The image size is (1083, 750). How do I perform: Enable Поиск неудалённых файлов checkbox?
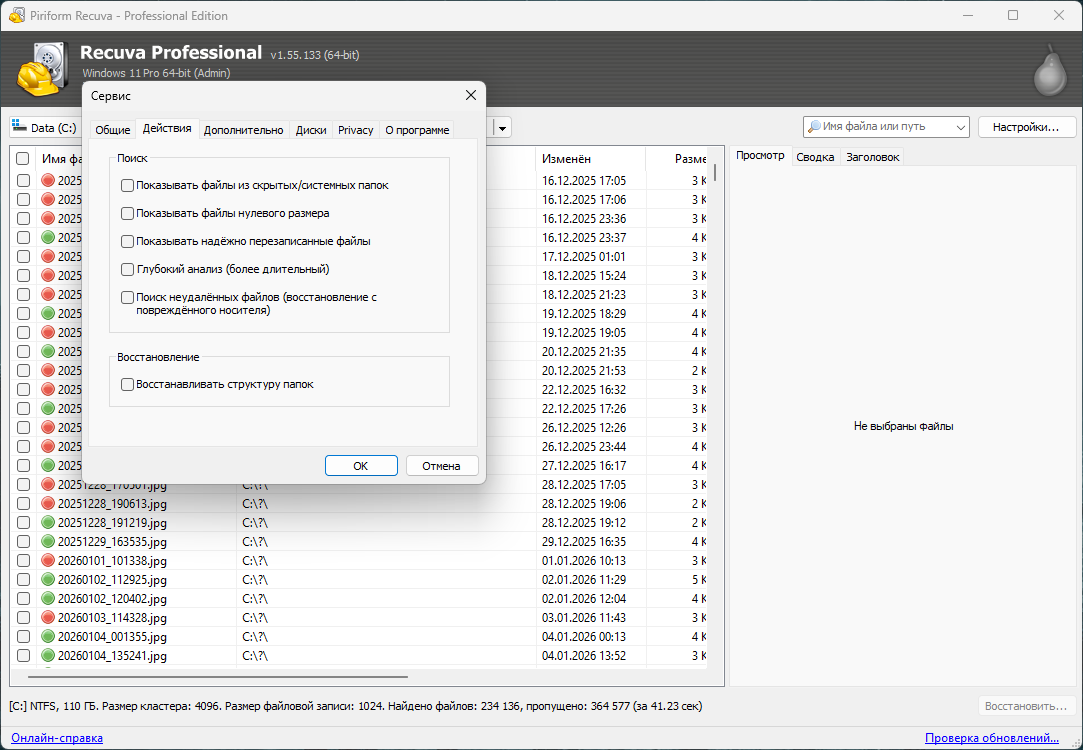[127, 298]
